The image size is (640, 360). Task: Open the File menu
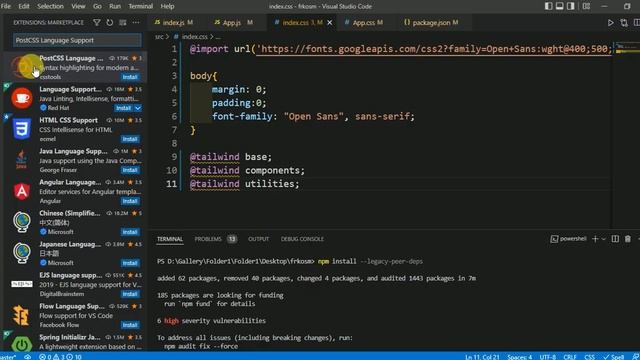(6, 6)
